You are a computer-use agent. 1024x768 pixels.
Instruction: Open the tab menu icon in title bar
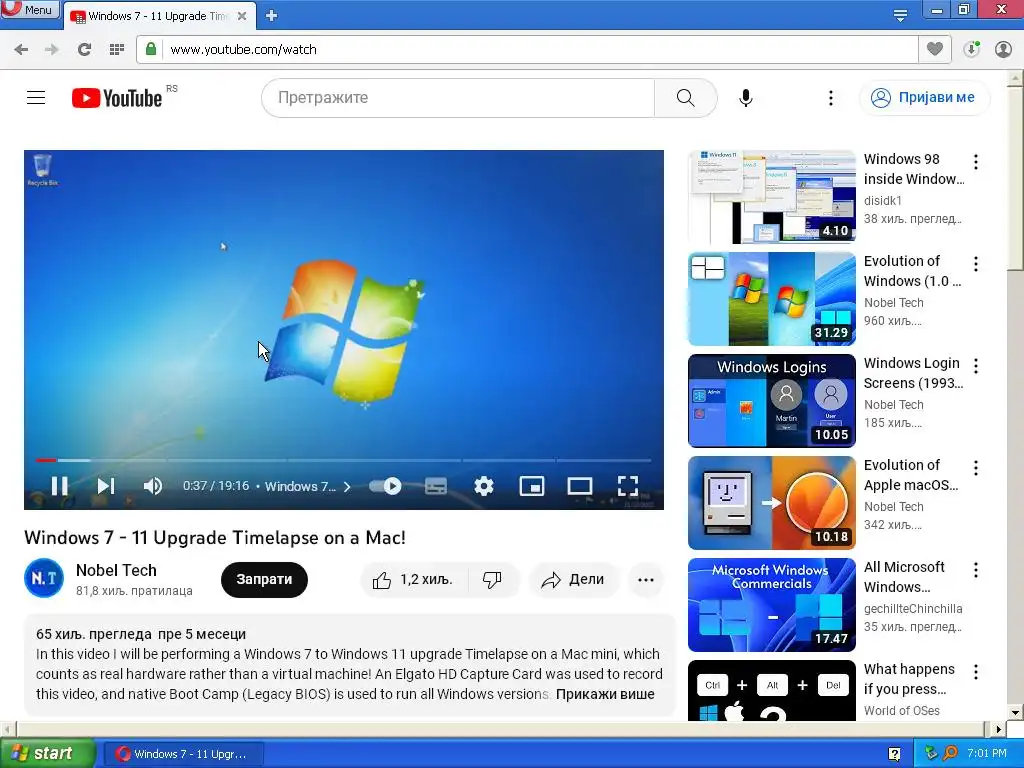(900, 15)
